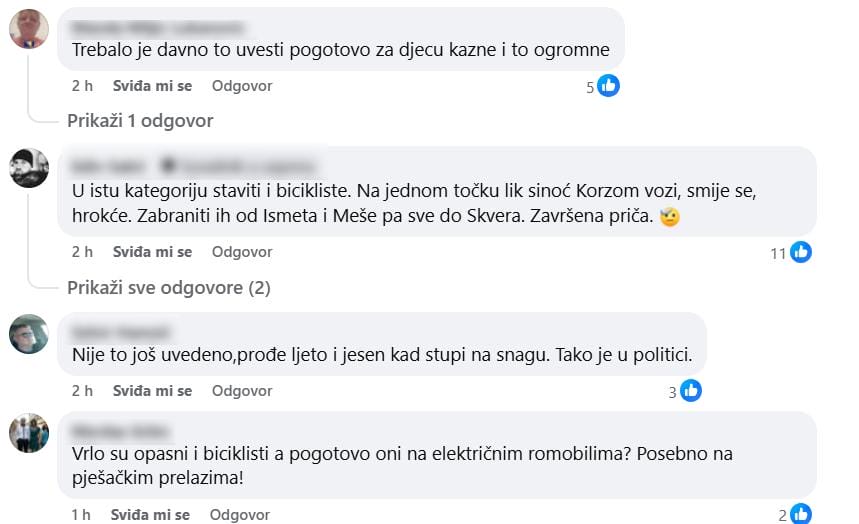The image size is (859, 524).
Task: Click like icon on electric scooters comment
Action: pos(801,515)
